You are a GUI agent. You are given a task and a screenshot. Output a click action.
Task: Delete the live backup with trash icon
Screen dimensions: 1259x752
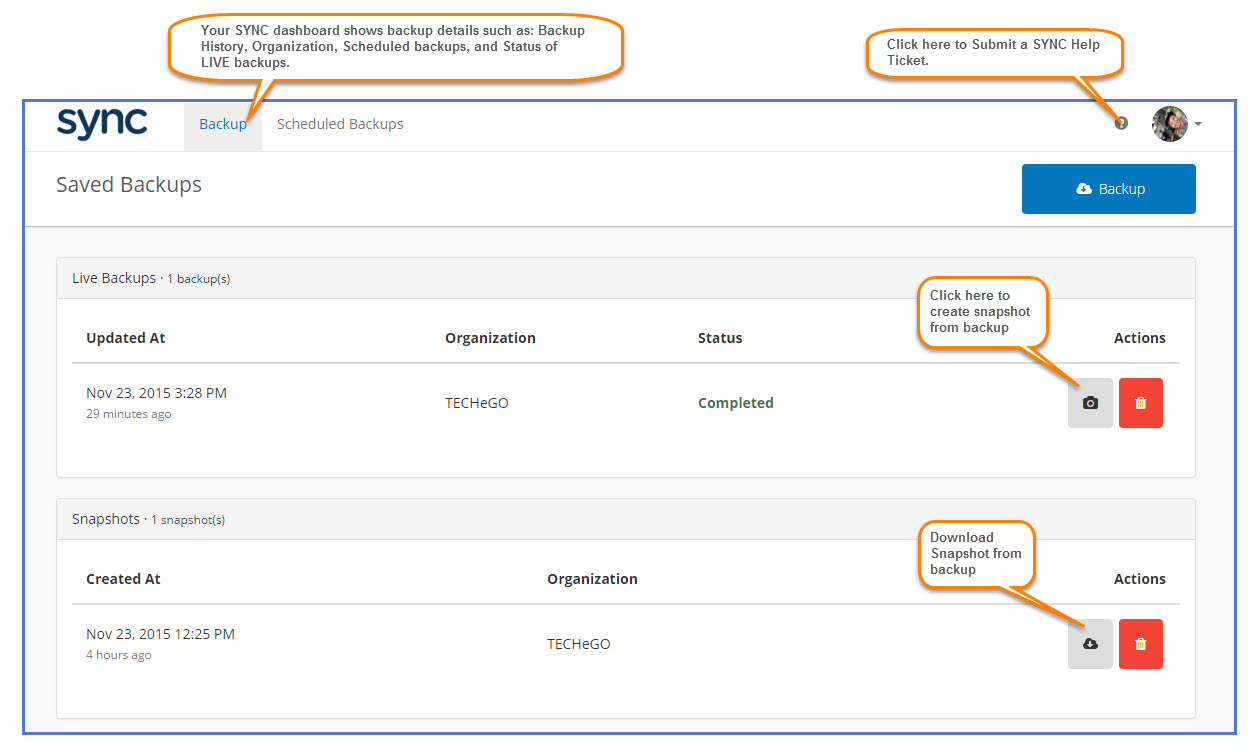pos(1140,403)
